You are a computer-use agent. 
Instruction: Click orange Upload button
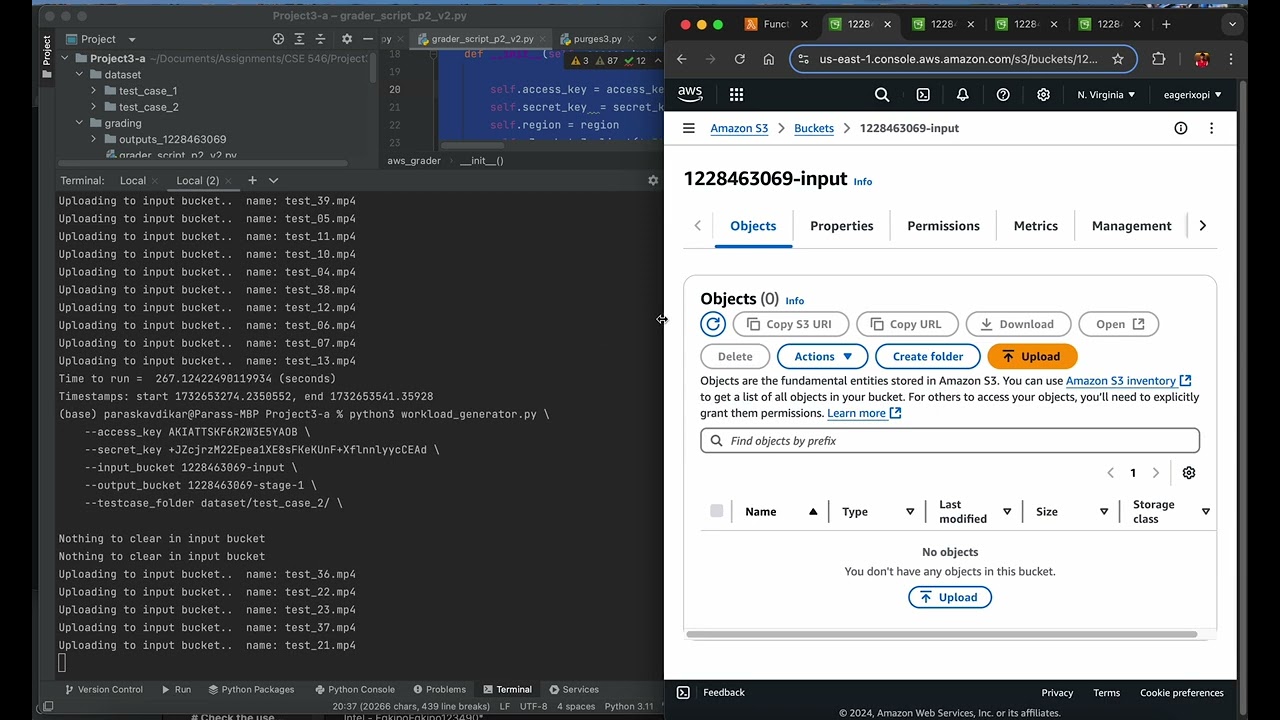[1032, 356]
